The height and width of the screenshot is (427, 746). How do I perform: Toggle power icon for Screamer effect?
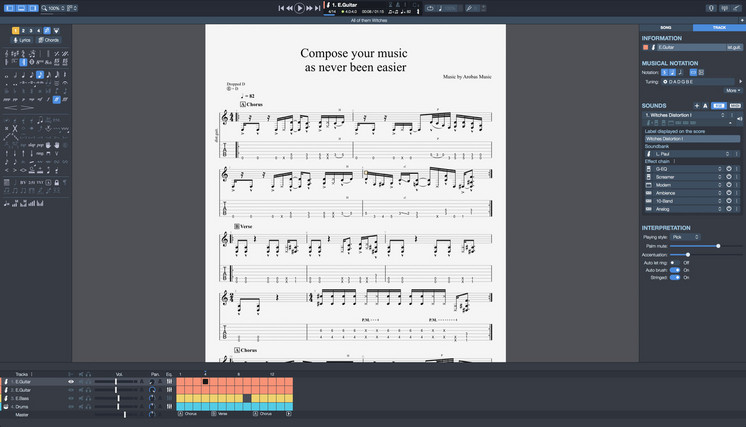pyautogui.click(x=728, y=177)
